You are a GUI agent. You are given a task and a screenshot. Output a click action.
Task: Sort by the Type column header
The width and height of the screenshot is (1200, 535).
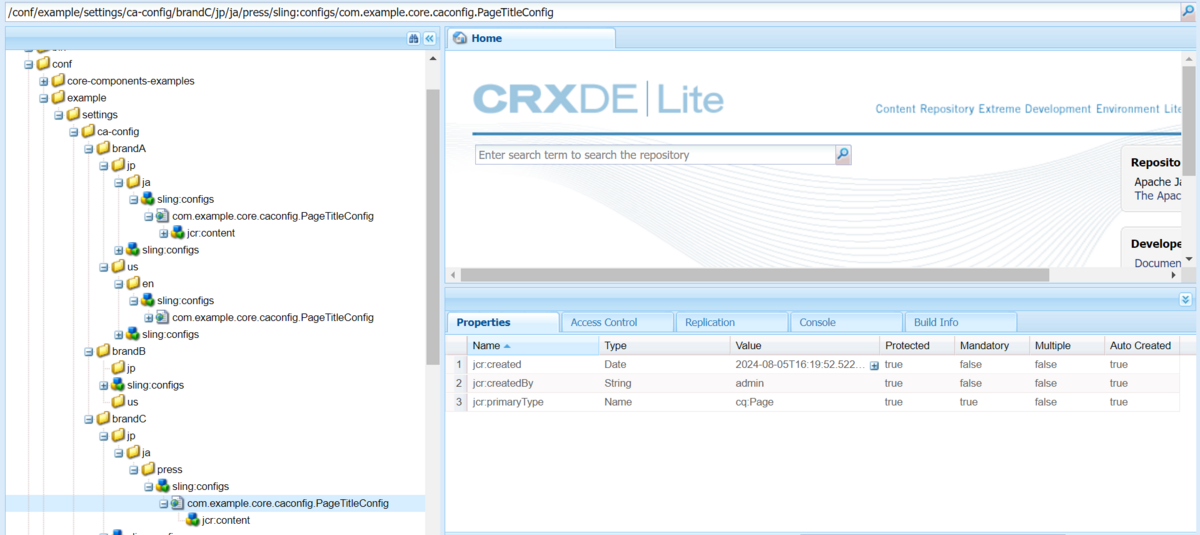[665, 345]
